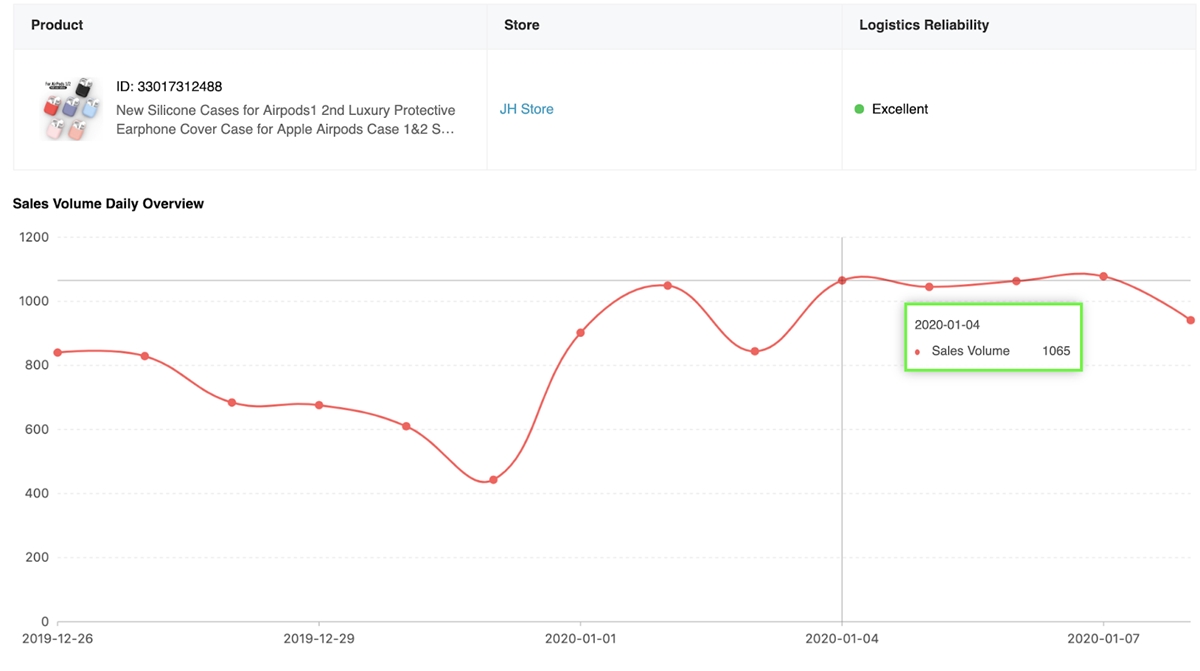Click the green Excellent status dot

tap(859, 109)
